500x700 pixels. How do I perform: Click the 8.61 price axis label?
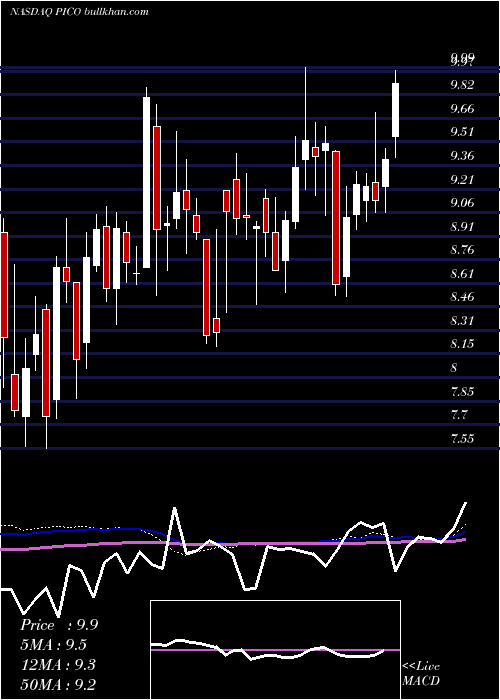point(462,273)
